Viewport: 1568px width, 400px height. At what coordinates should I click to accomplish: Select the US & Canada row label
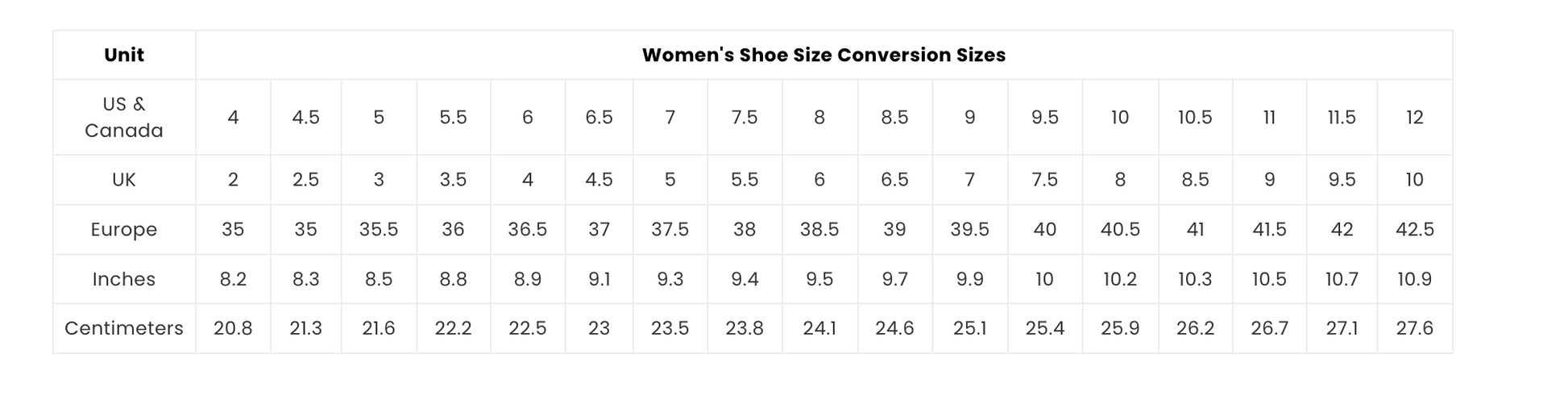coord(124,117)
